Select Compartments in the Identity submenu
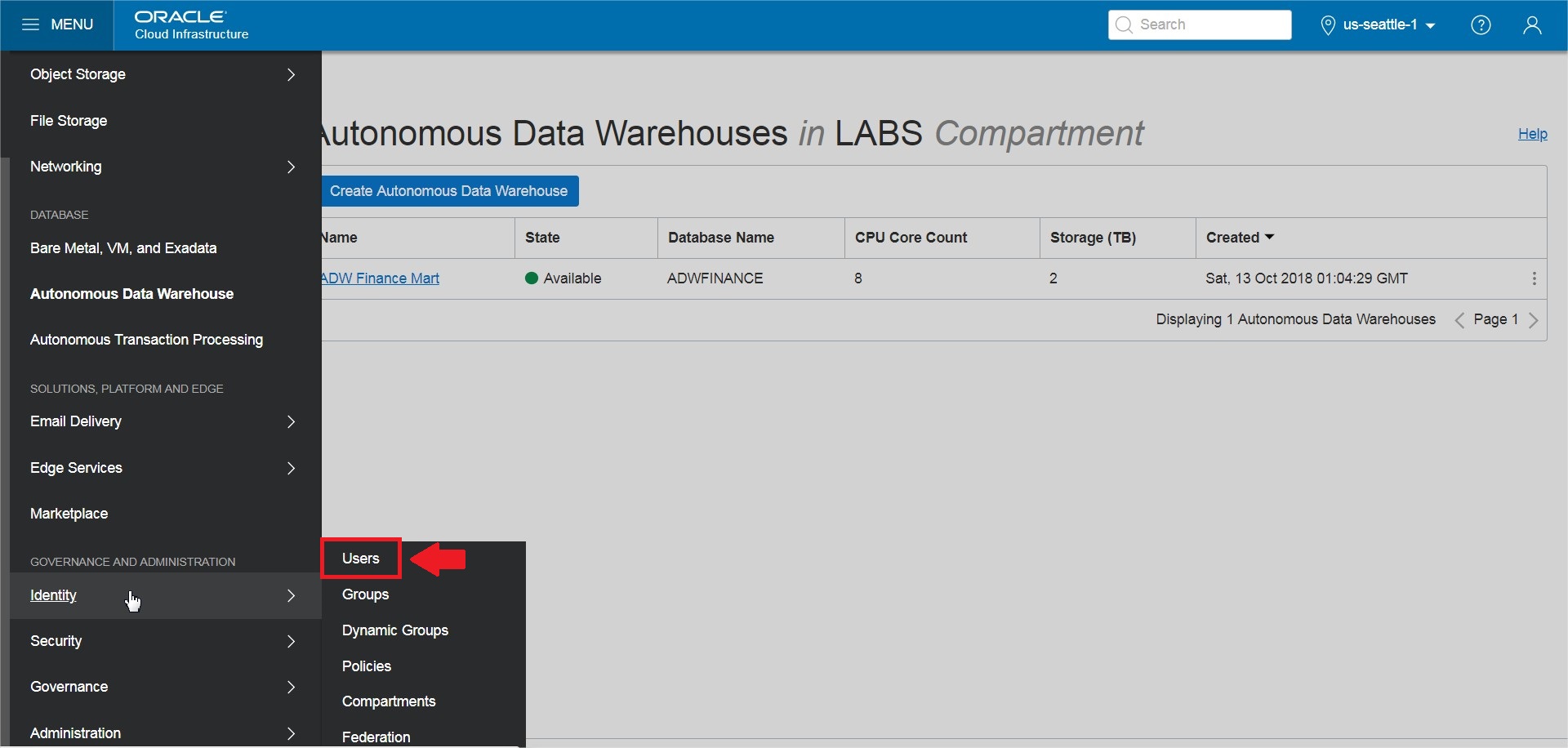Screen dimensions: 1568x748 tap(389, 701)
